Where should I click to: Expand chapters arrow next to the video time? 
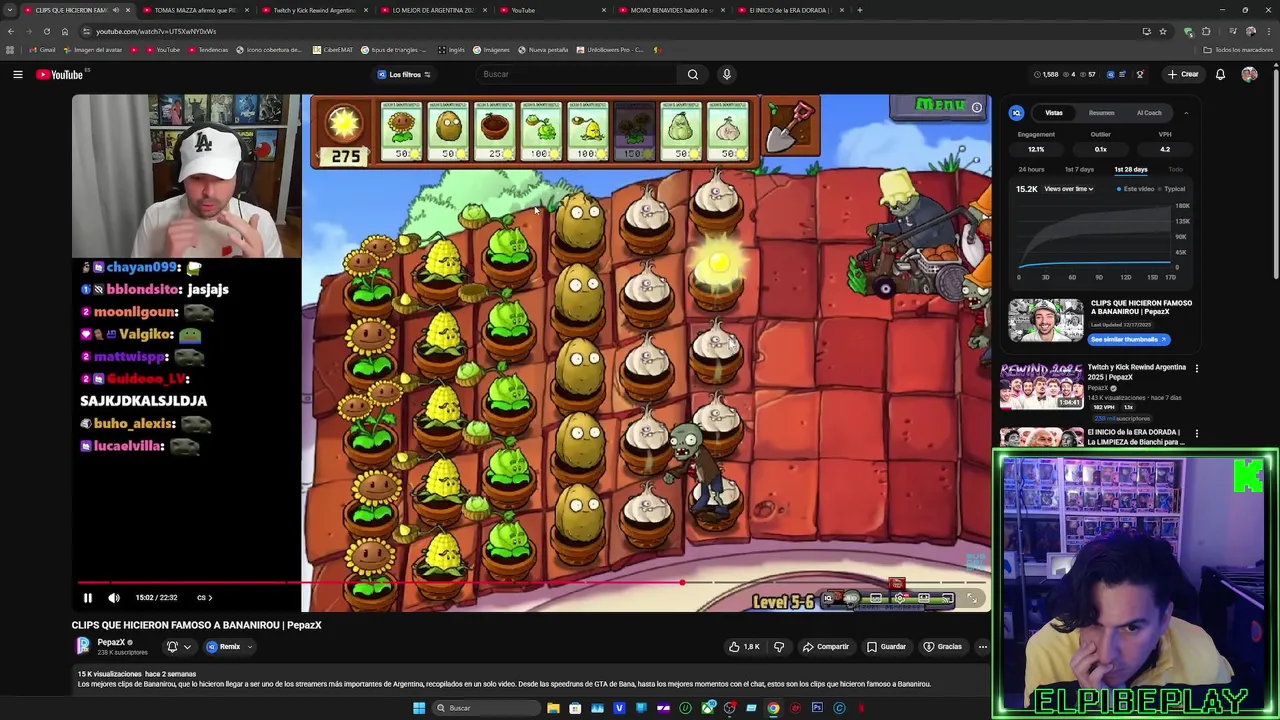[210, 598]
